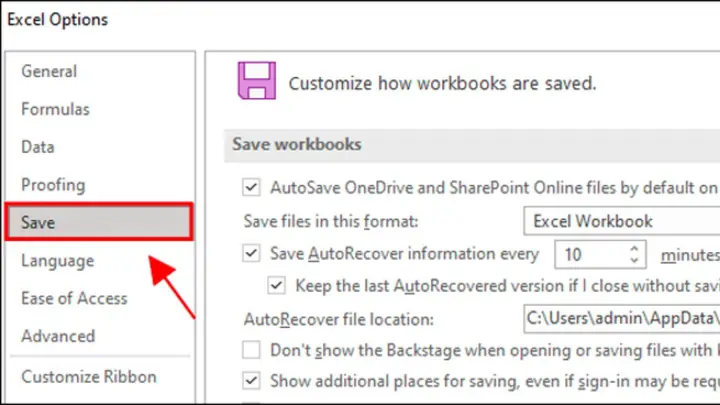This screenshot has width=720, height=405.
Task: Open the Save files in this format dropdown
Action: pos(622,221)
